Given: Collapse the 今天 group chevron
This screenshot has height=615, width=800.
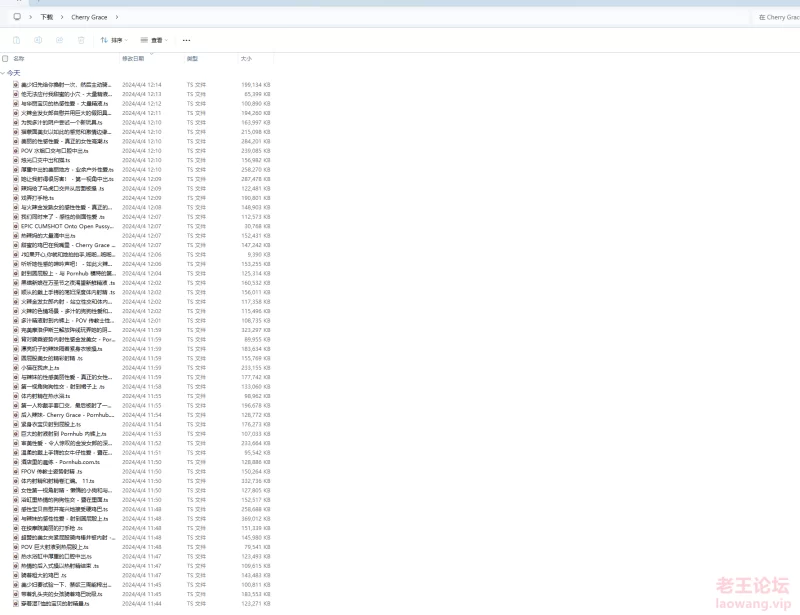Looking at the screenshot, I should pyautogui.click(x=4, y=73).
